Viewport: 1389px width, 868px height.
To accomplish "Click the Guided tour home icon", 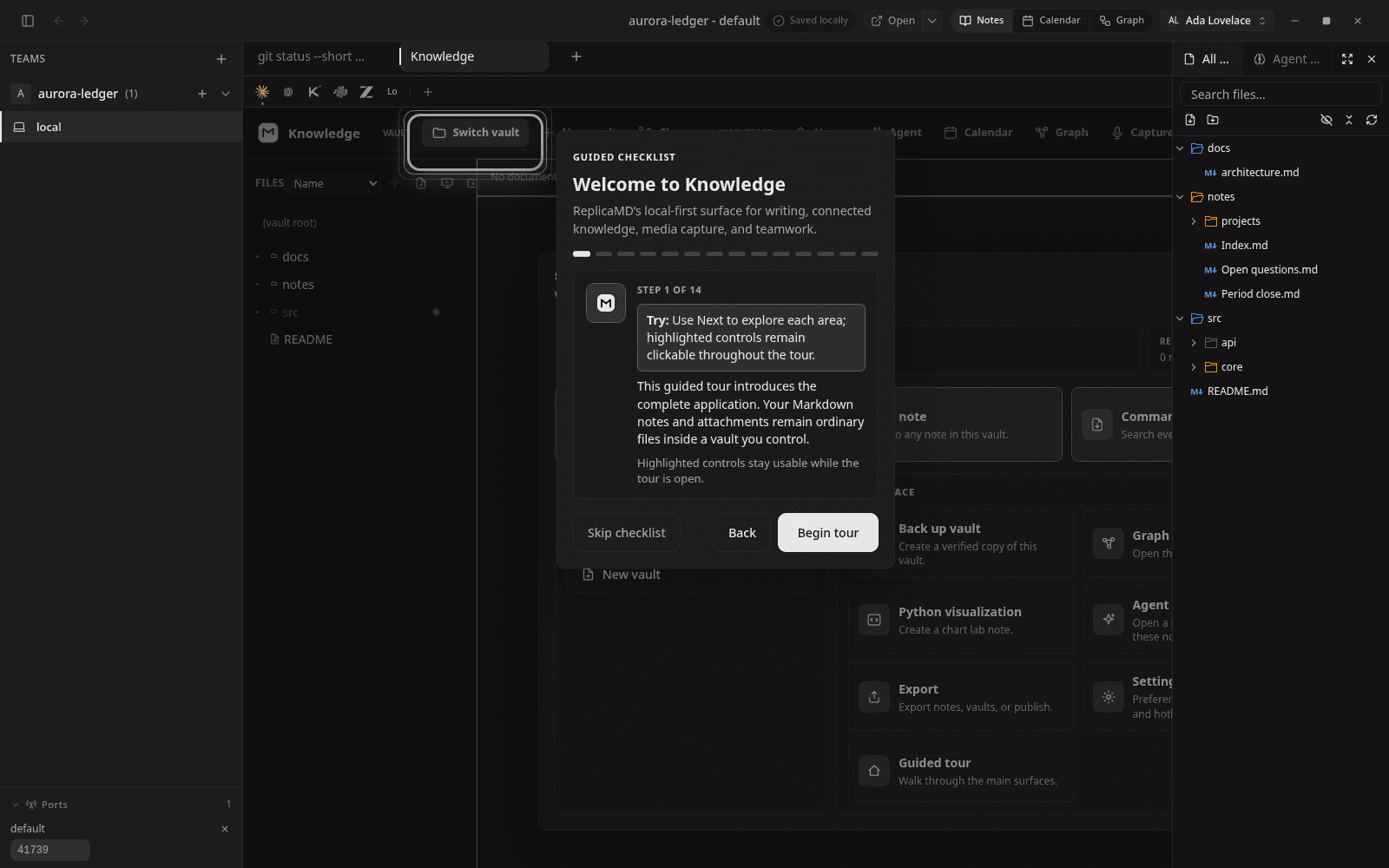I will [x=874, y=771].
